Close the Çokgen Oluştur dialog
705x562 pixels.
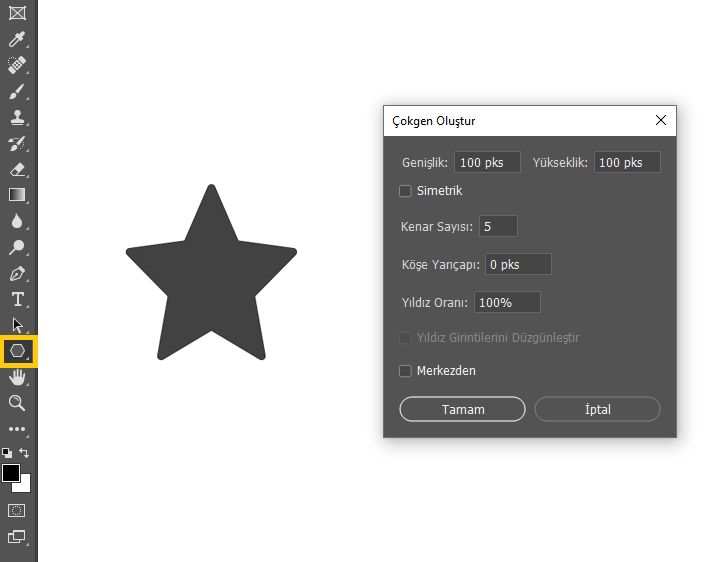point(660,120)
